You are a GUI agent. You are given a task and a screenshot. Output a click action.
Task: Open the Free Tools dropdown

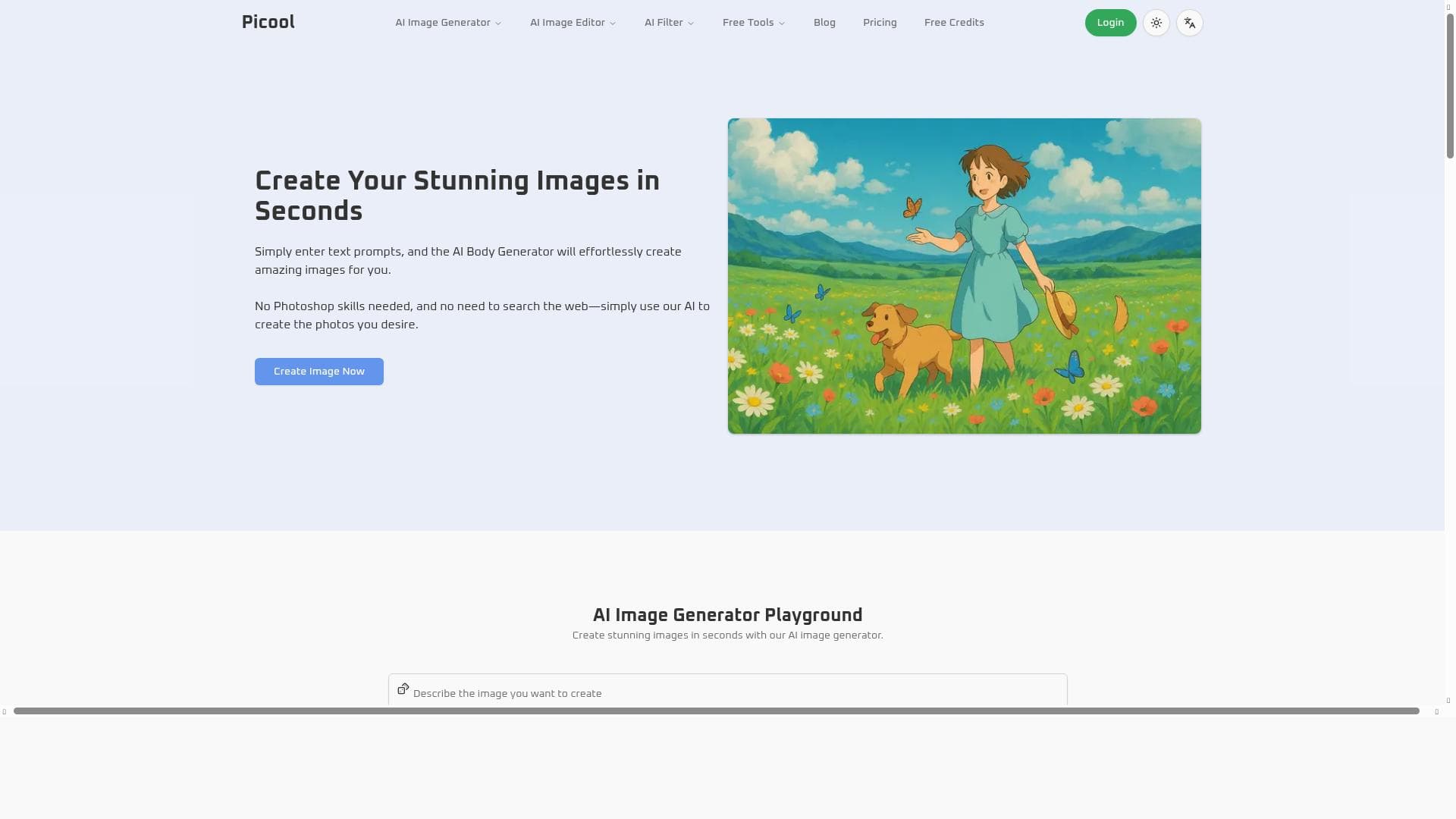point(753,23)
